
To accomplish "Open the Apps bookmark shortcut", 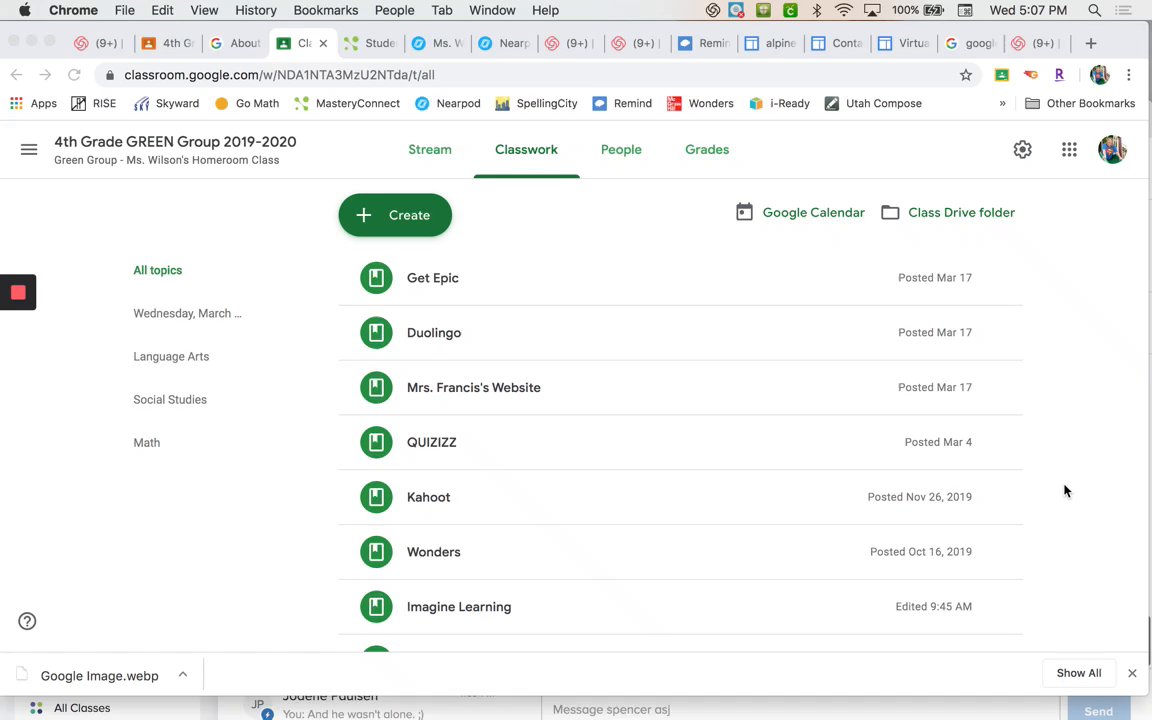I will coord(33,104).
